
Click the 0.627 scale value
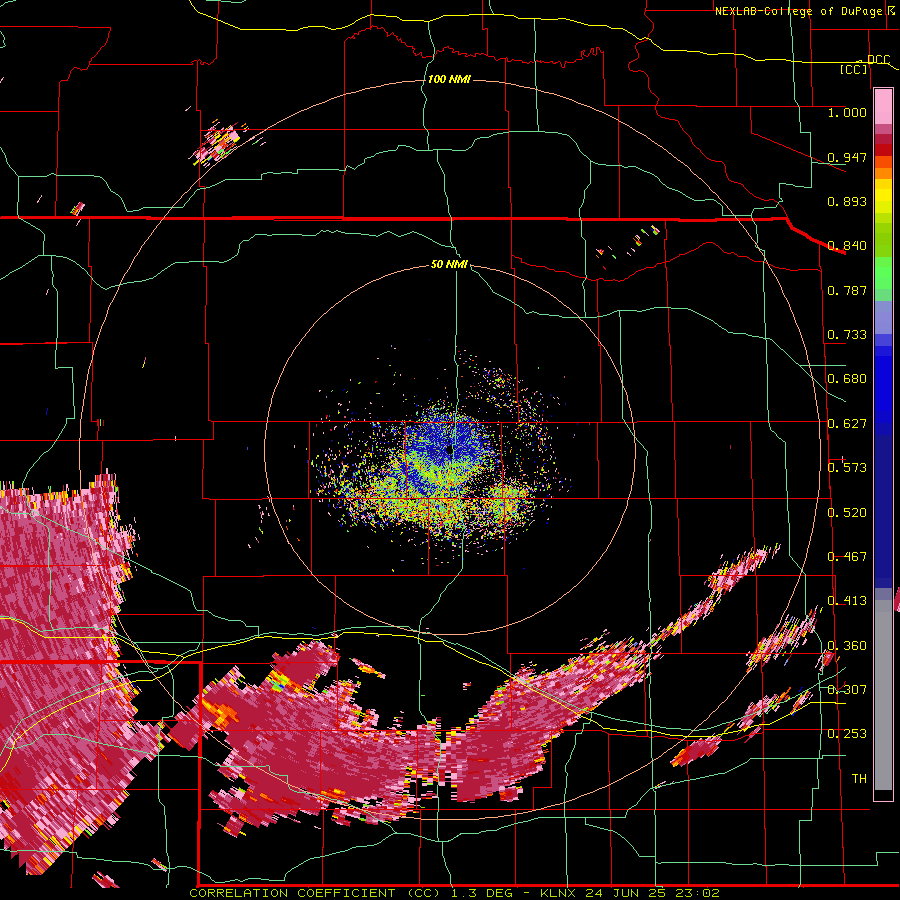(847, 424)
